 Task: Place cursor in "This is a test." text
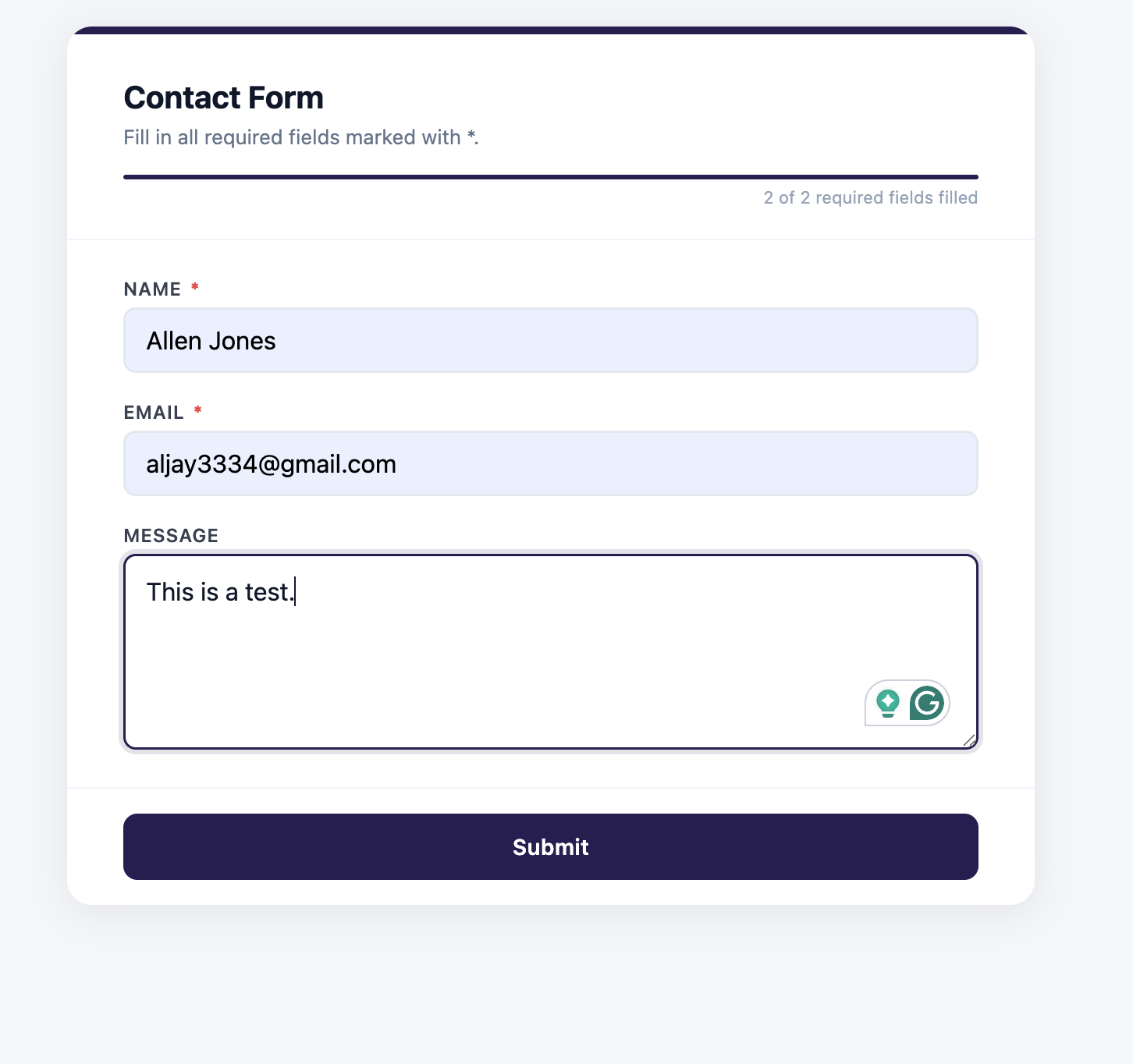click(x=220, y=592)
